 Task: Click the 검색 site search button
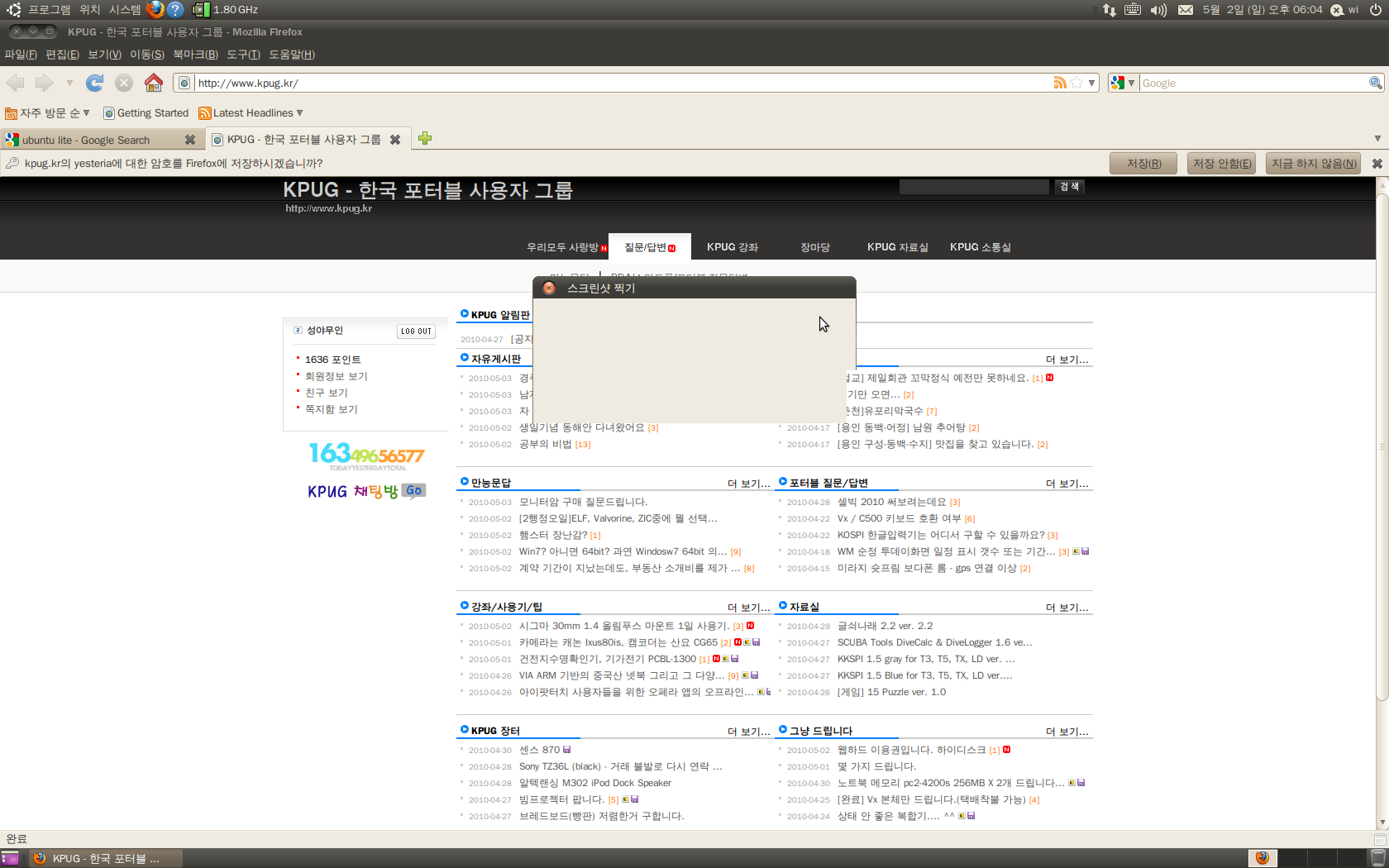[x=1069, y=186]
